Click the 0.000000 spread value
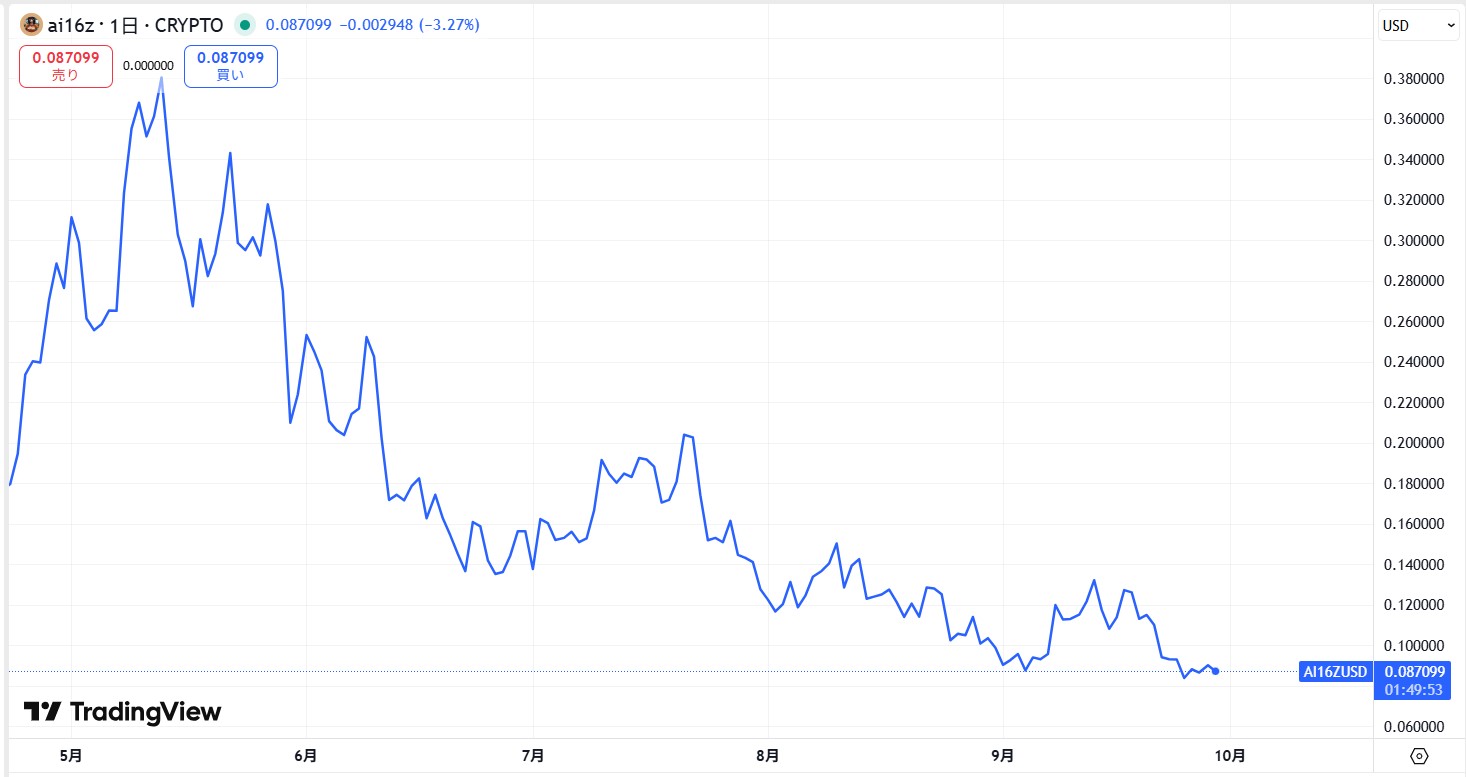The height and width of the screenshot is (777, 1466). click(x=148, y=66)
